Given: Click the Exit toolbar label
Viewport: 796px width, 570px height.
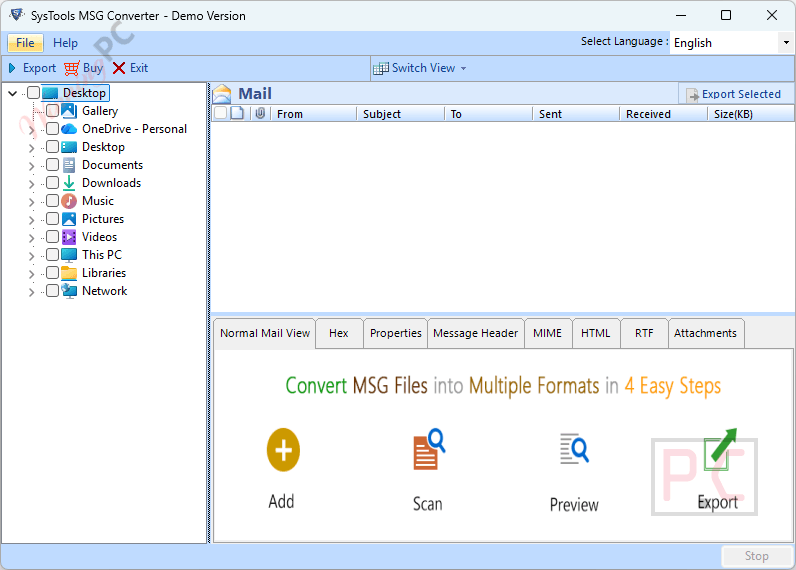Looking at the screenshot, I should tap(139, 68).
